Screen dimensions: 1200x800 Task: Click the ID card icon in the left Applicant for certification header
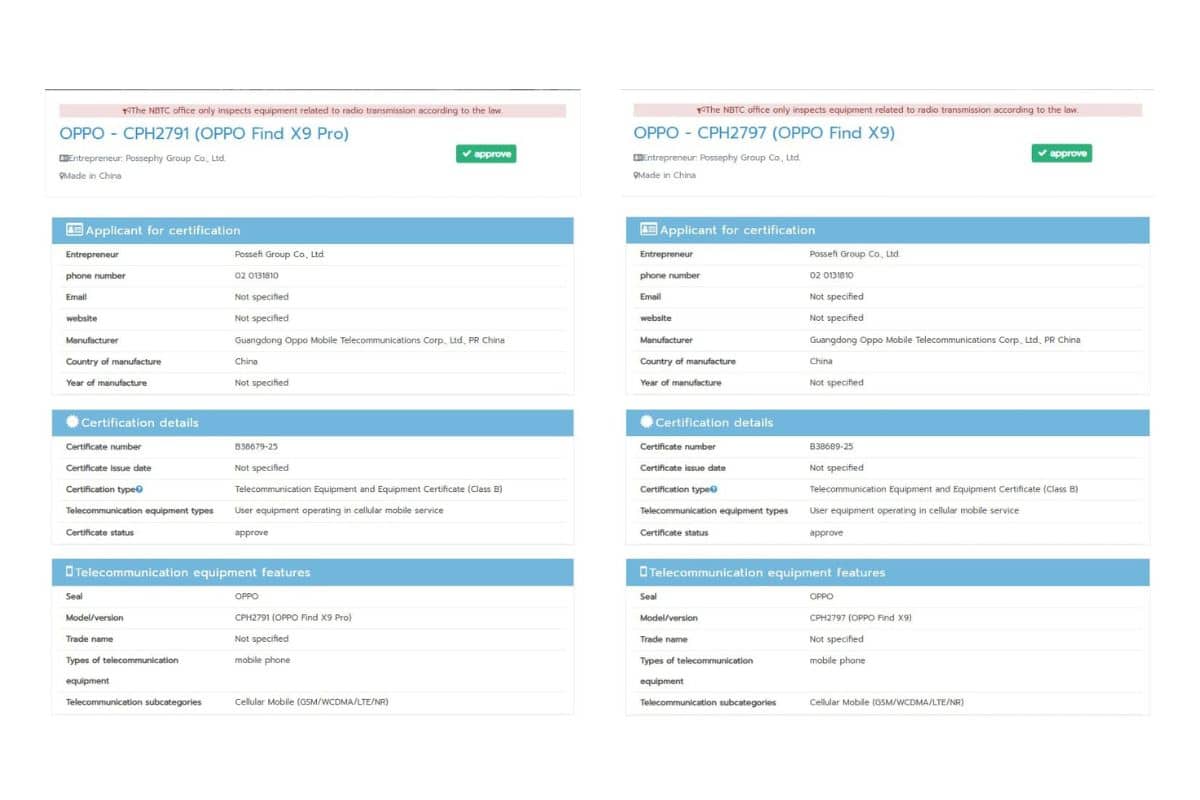coord(74,230)
